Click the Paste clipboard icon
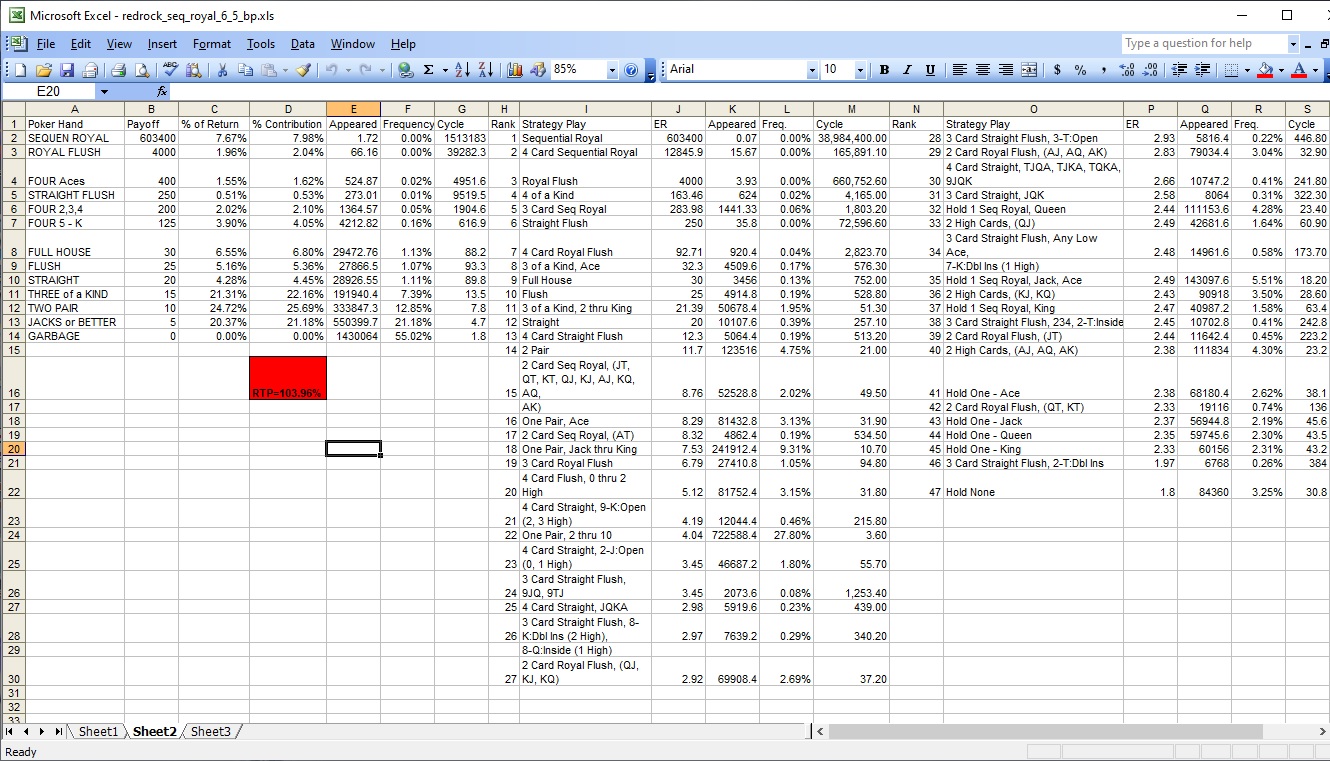 point(269,70)
